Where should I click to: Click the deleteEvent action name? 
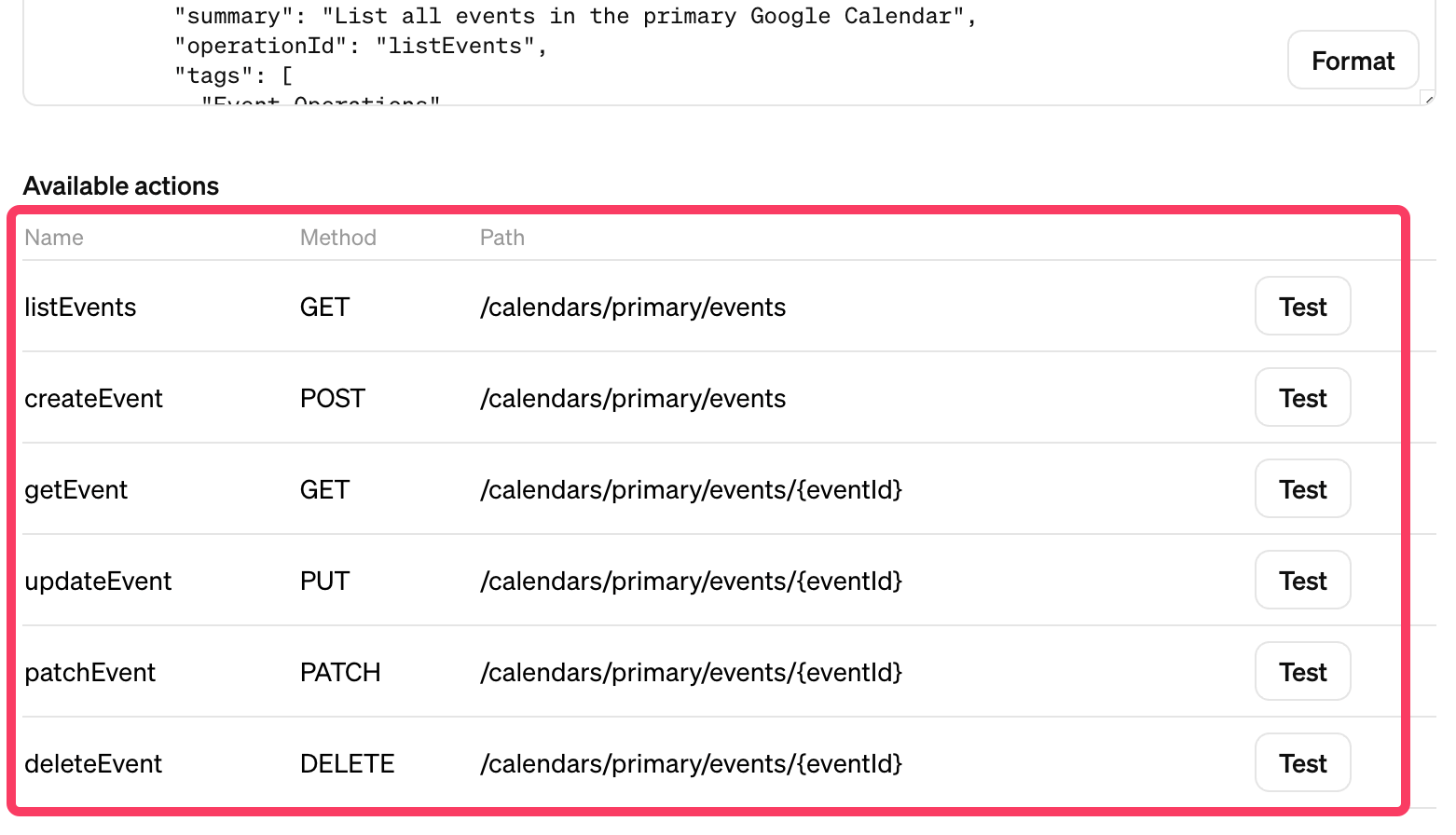(93, 764)
